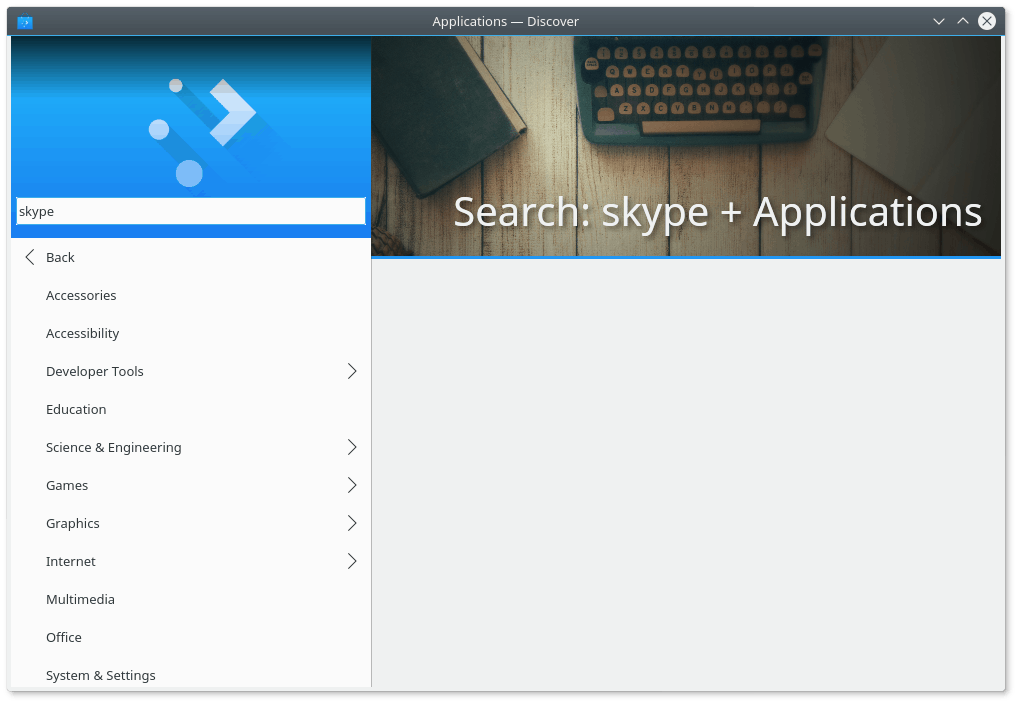Click the Search: skype + Applications header
Viewport: 1018px width, 704px height.
(717, 213)
